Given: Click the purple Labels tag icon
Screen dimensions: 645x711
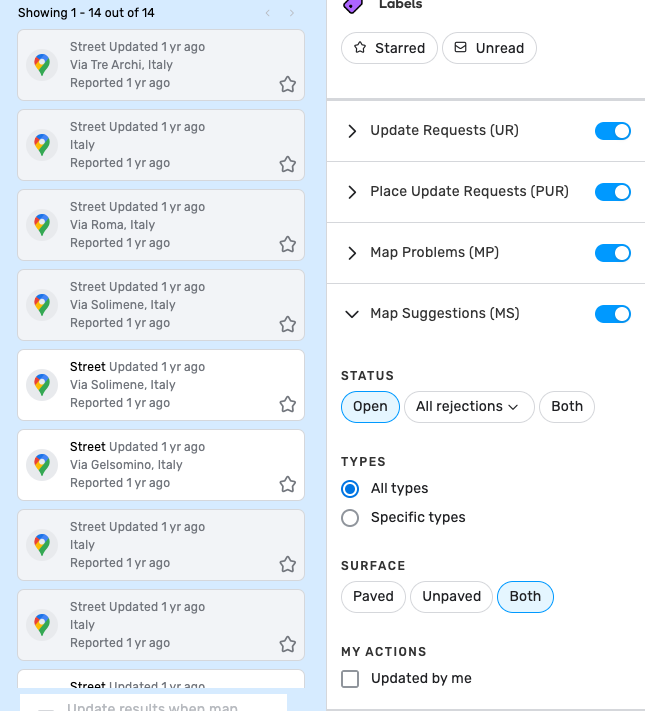Looking at the screenshot, I should point(352,6).
